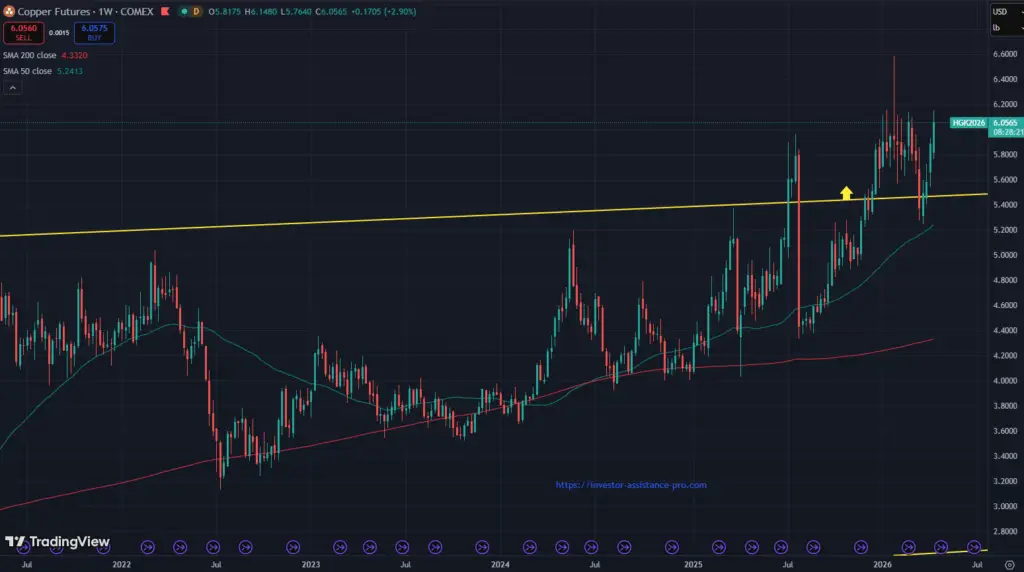Screen dimensions: 1024x572
Task: Open the USD currency dropdown
Action: pyautogui.click(x=1002, y=11)
